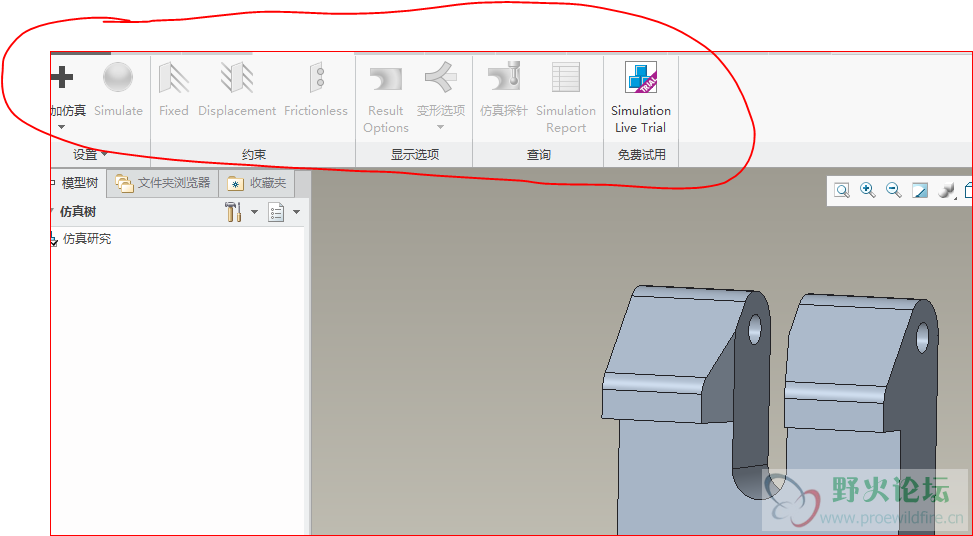Click the zoom in magnifier icon
Viewport: 973px width, 536px height.
(868, 190)
